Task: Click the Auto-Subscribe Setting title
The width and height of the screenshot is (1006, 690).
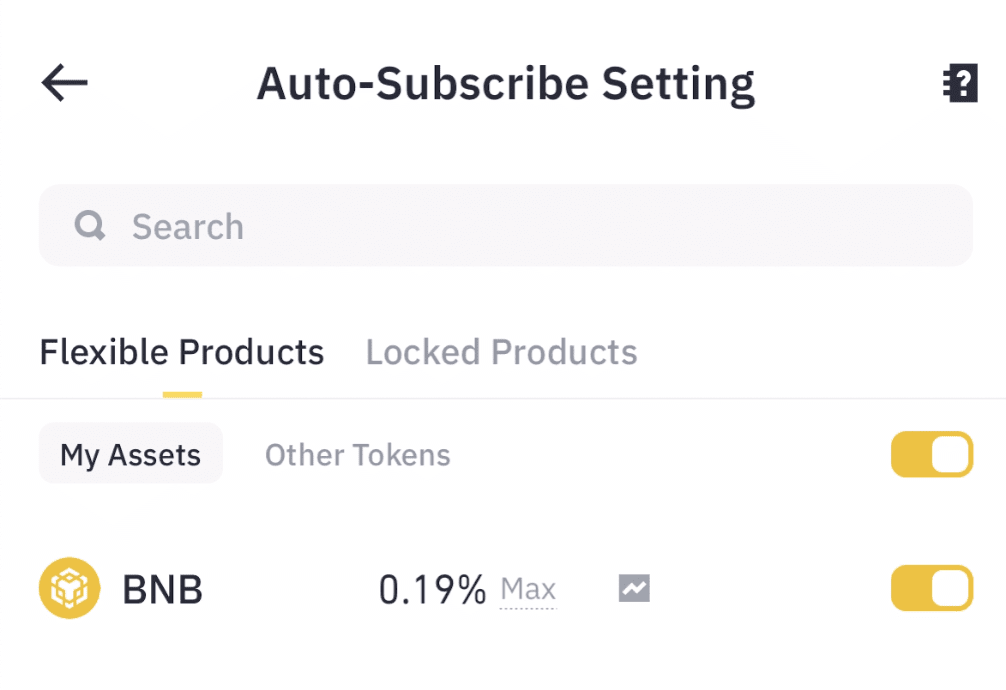Action: coord(505,84)
